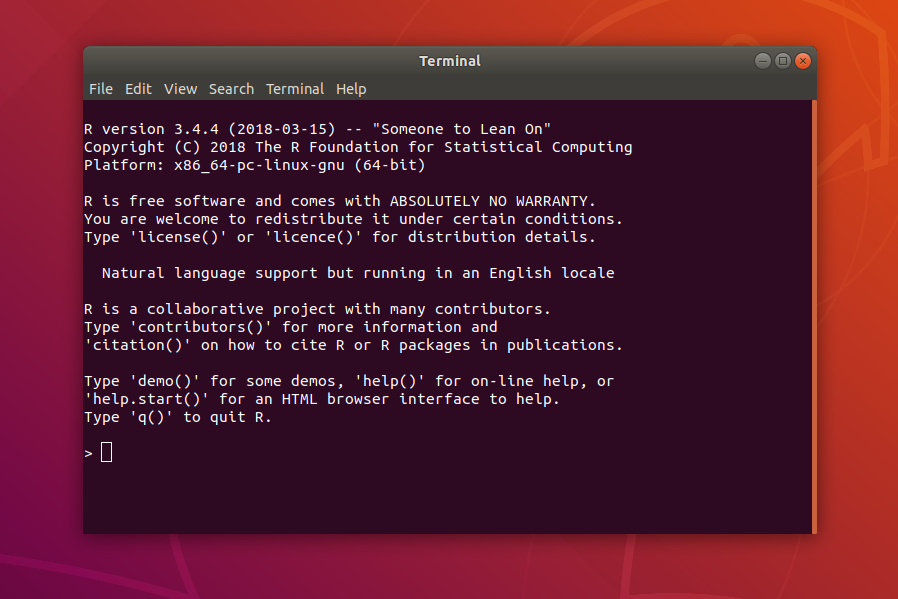Click the Terminal title bar text
This screenshot has height=599, width=898.
point(450,61)
